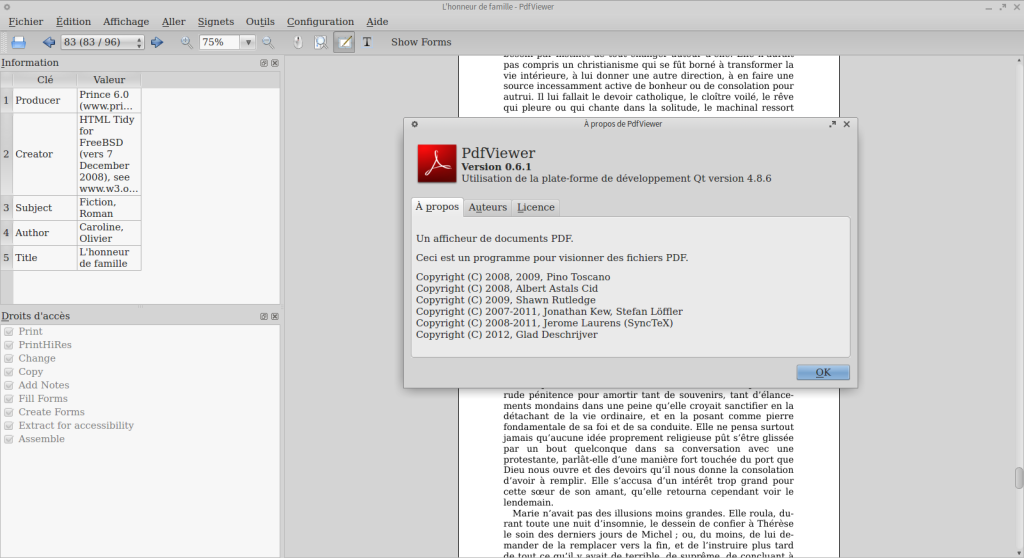The height and width of the screenshot is (558, 1024).
Task: Open the Aller menu
Action: (174, 22)
